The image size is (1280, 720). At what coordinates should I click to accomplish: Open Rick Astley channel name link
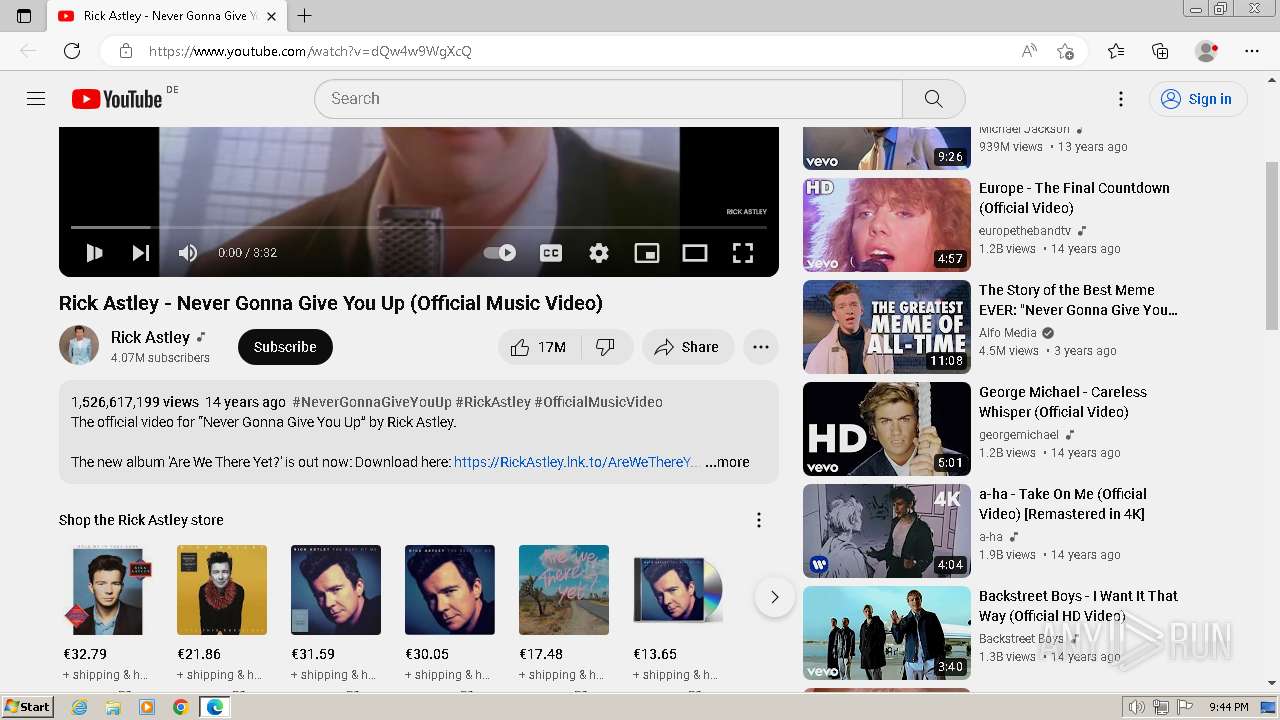[150, 337]
